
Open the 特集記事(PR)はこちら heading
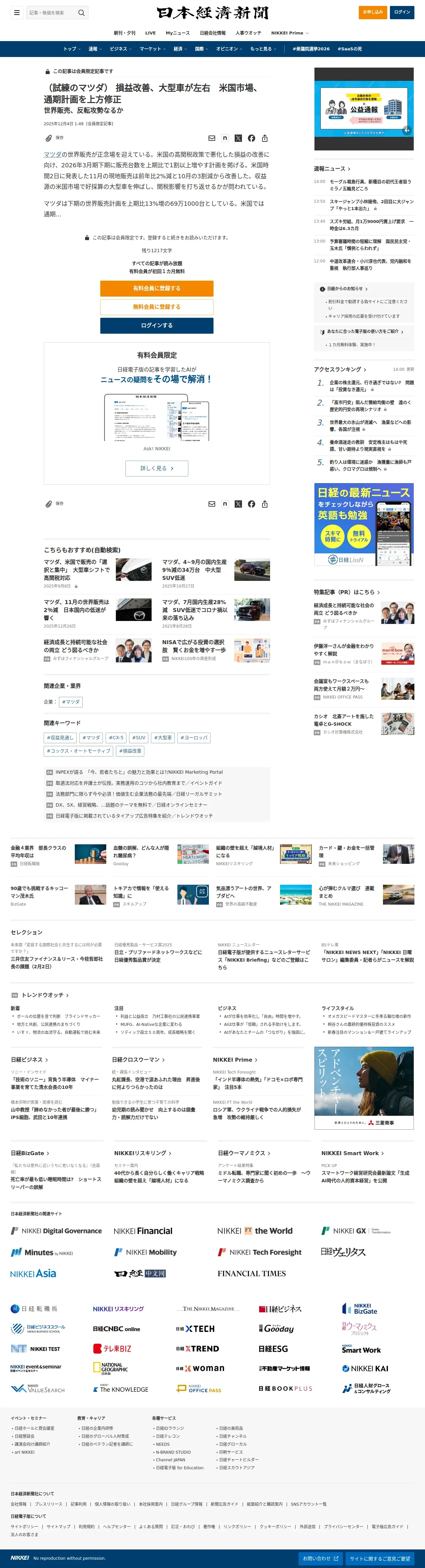[347, 592]
